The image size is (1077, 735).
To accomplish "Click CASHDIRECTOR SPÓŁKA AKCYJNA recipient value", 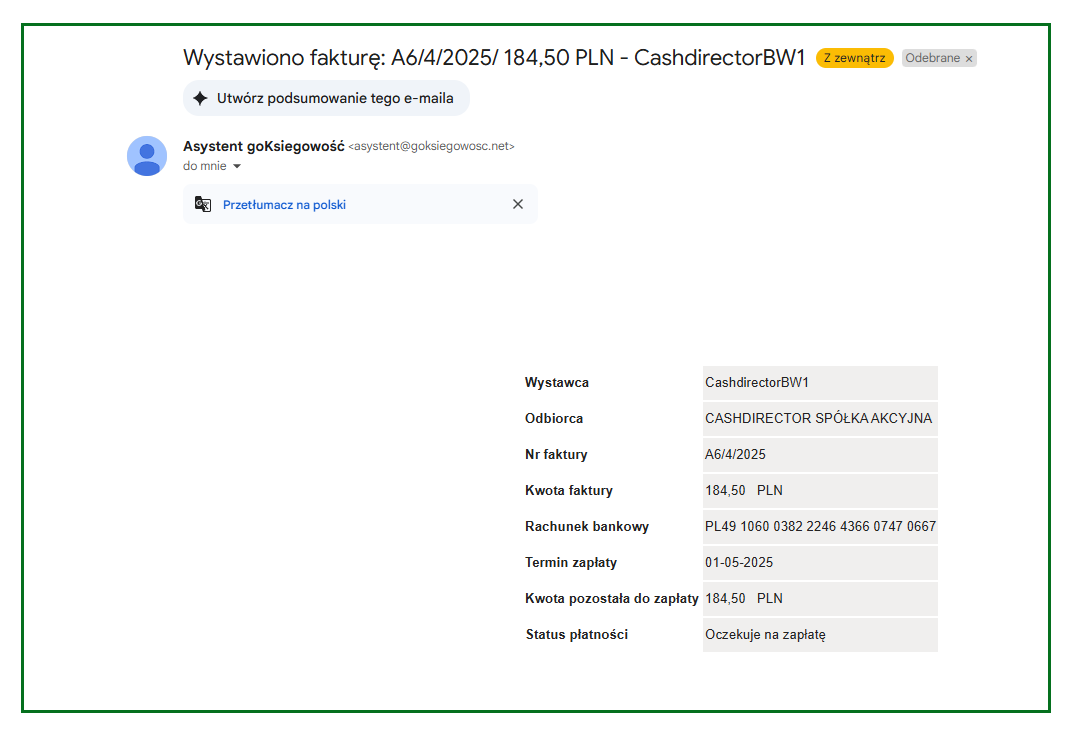I will pyautogui.click(x=819, y=418).
